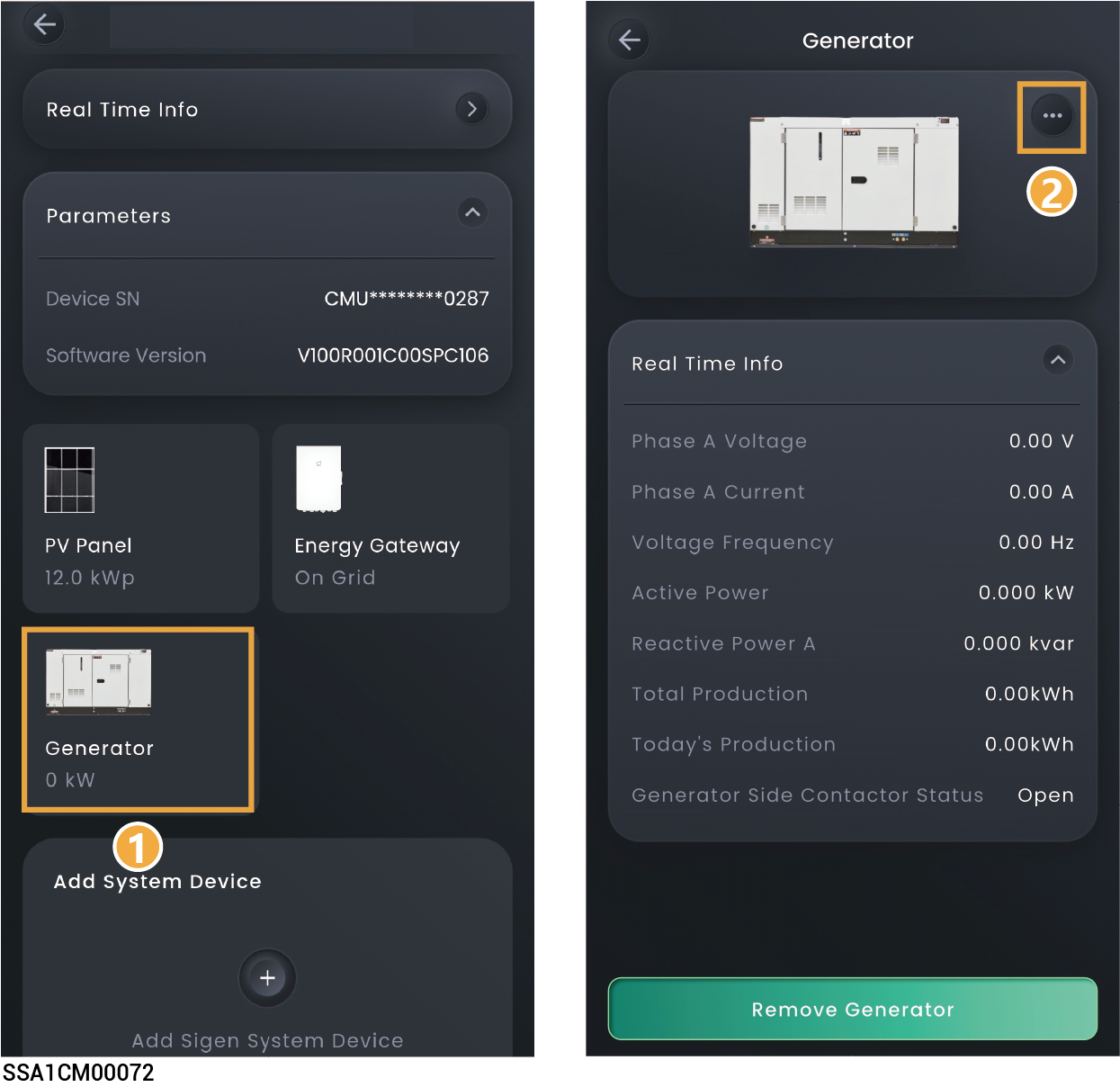Tap the Phase A Voltage row
This screenshot has width=1120, height=1087.
[852, 441]
